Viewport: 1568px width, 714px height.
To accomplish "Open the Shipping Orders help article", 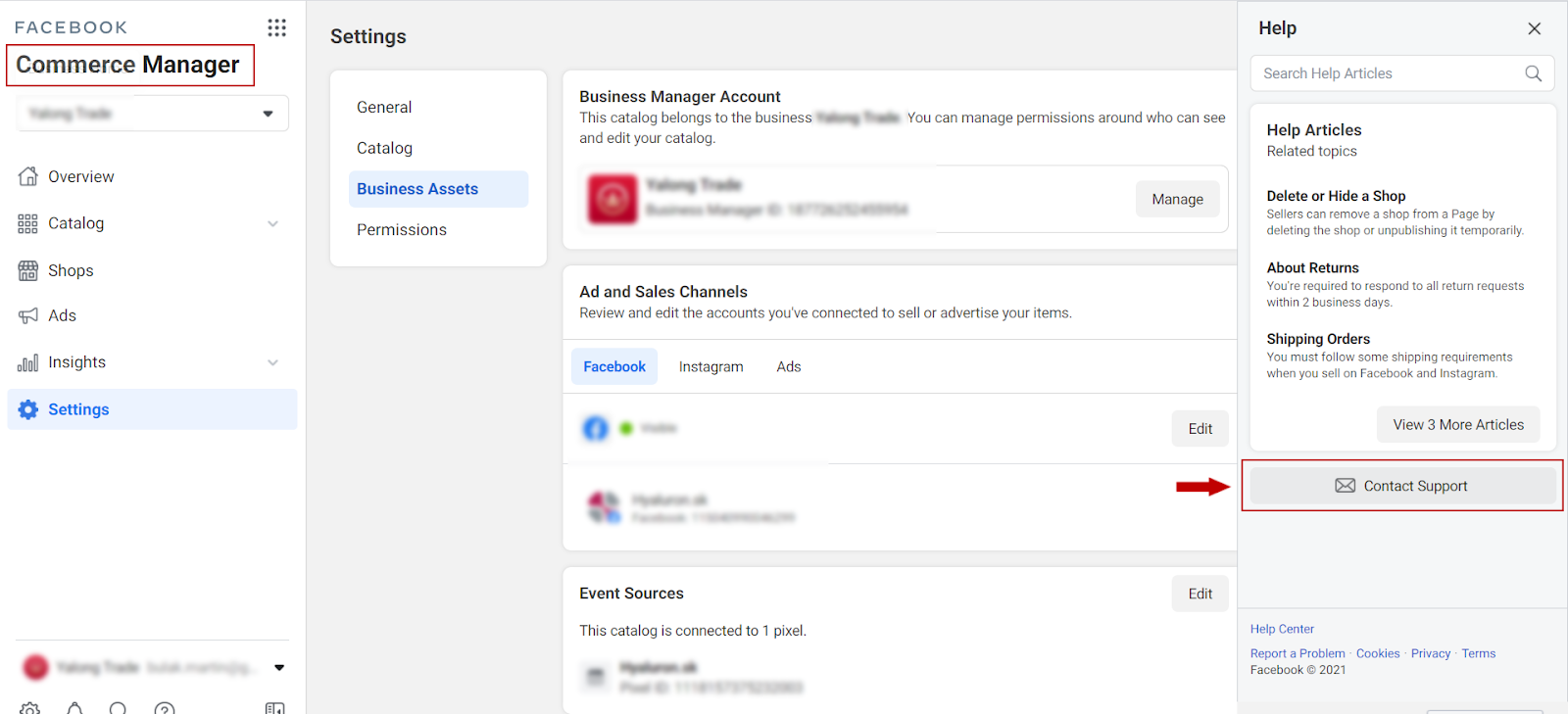I will click(x=1318, y=339).
